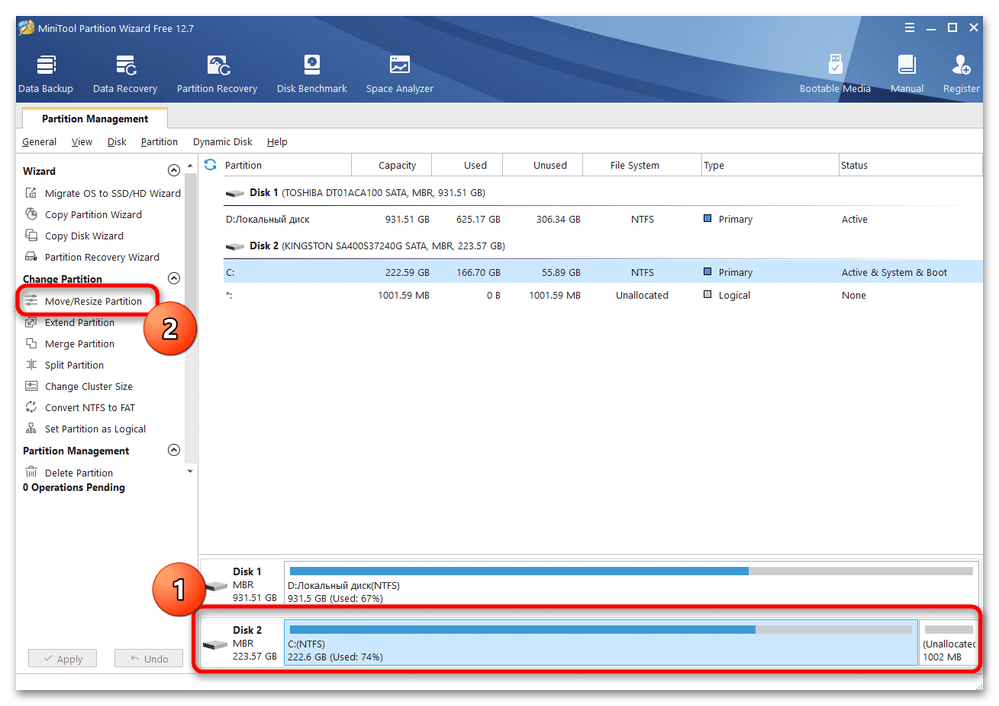Click Move/Resize Partition in sidebar
The width and height of the screenshot is (999, 706).
pyautogui.click(x=93, y=301)
